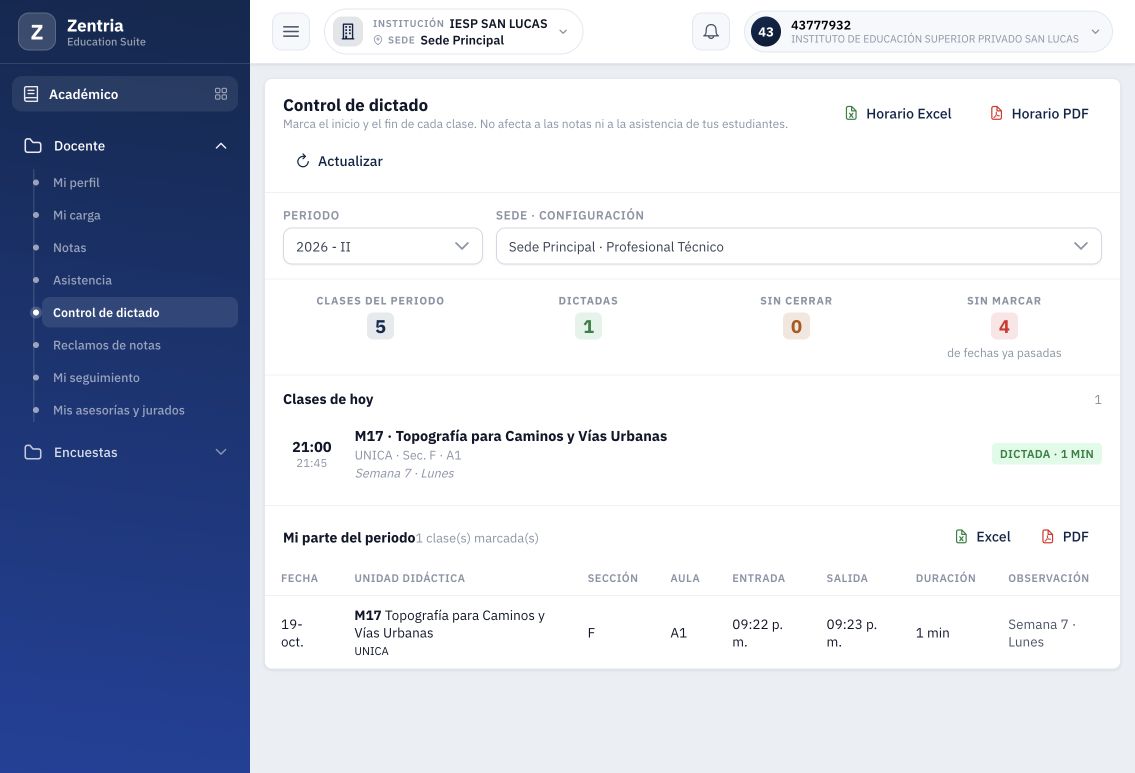Click the institution building icon
This screenshot has height=773, width=1135.
(x=347, y=32)
